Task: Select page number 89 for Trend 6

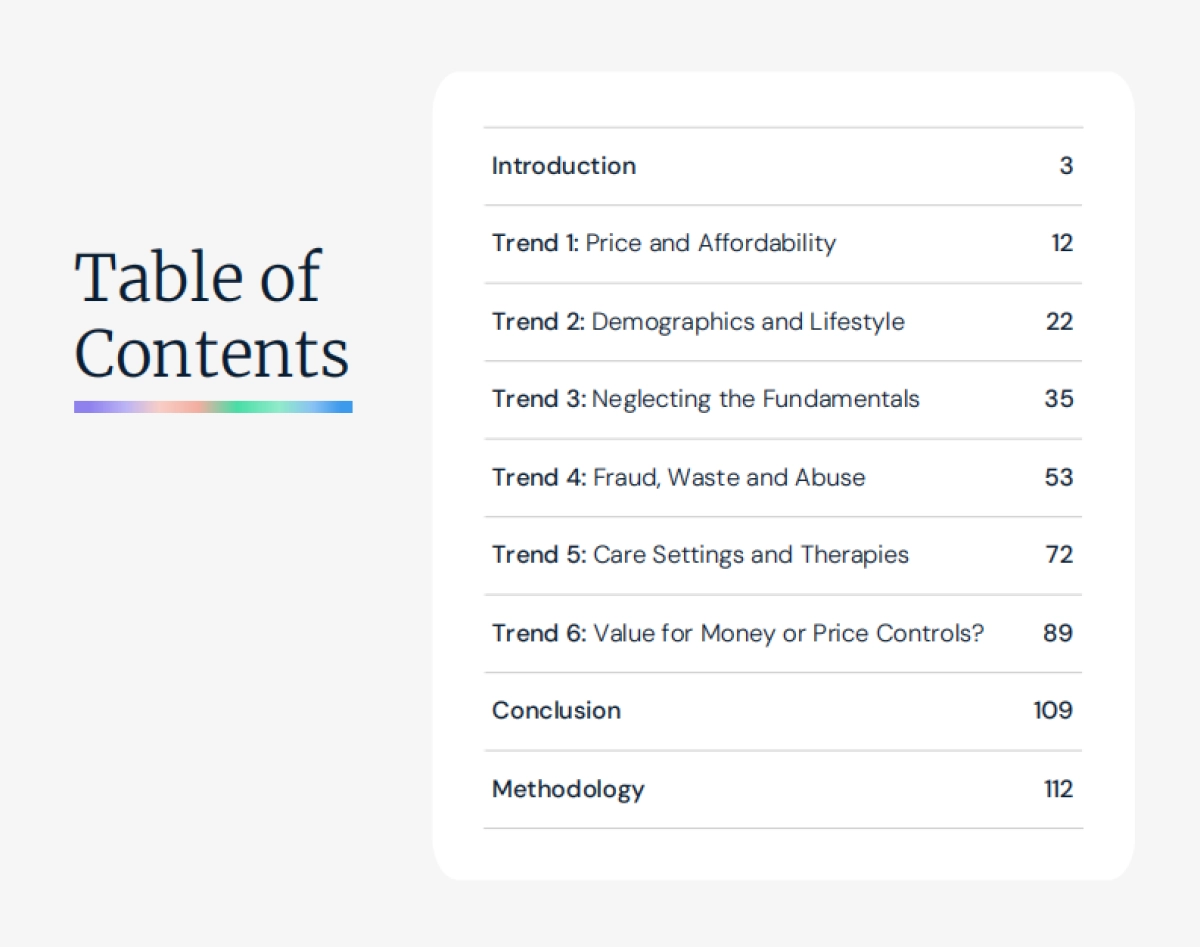Action: coord(1058,633)
